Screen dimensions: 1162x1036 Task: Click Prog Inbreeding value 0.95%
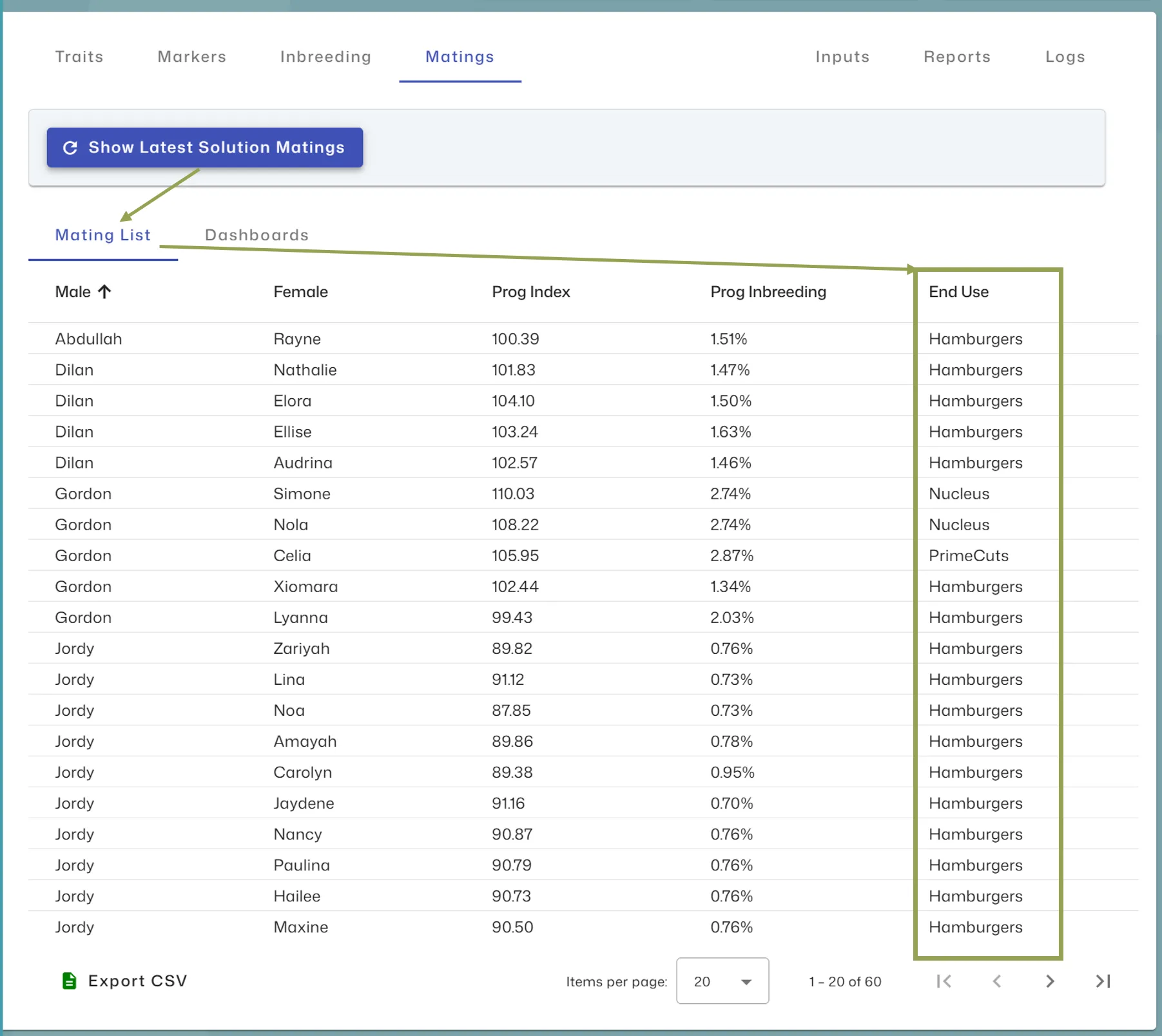[x=732, y=772]
